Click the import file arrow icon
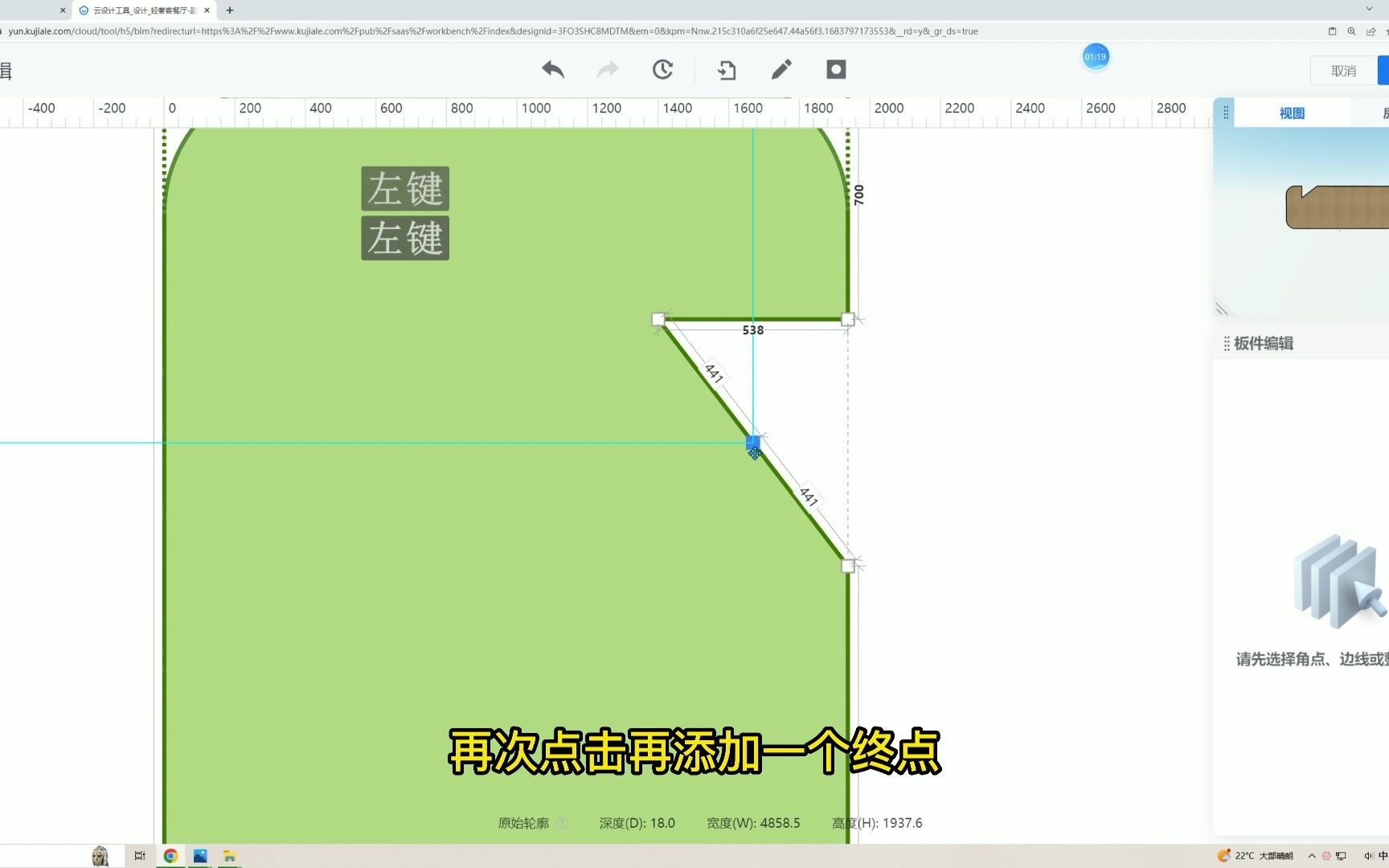 727,70
